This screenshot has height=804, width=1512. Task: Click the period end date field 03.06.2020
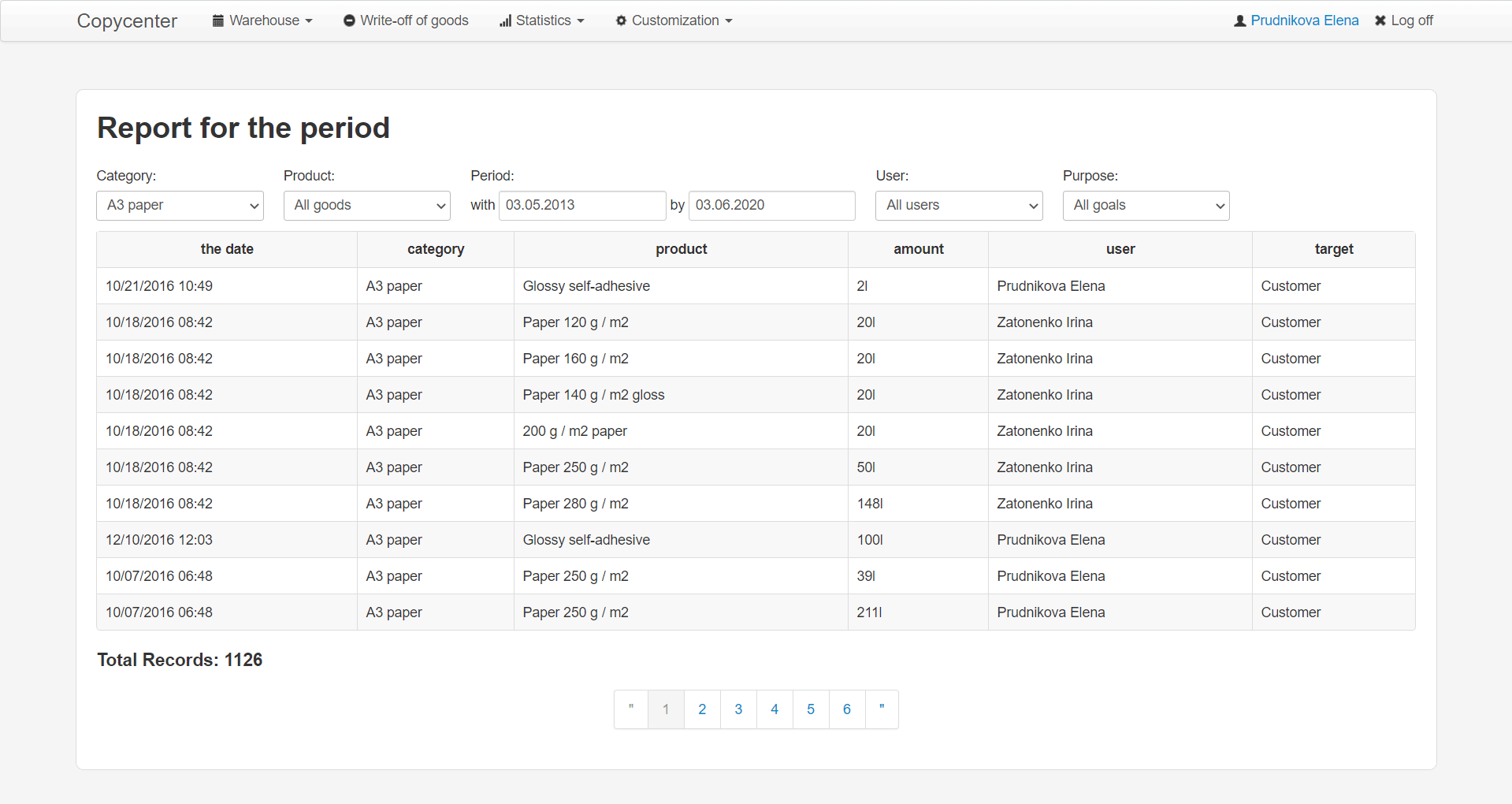[x=772, y=206]
